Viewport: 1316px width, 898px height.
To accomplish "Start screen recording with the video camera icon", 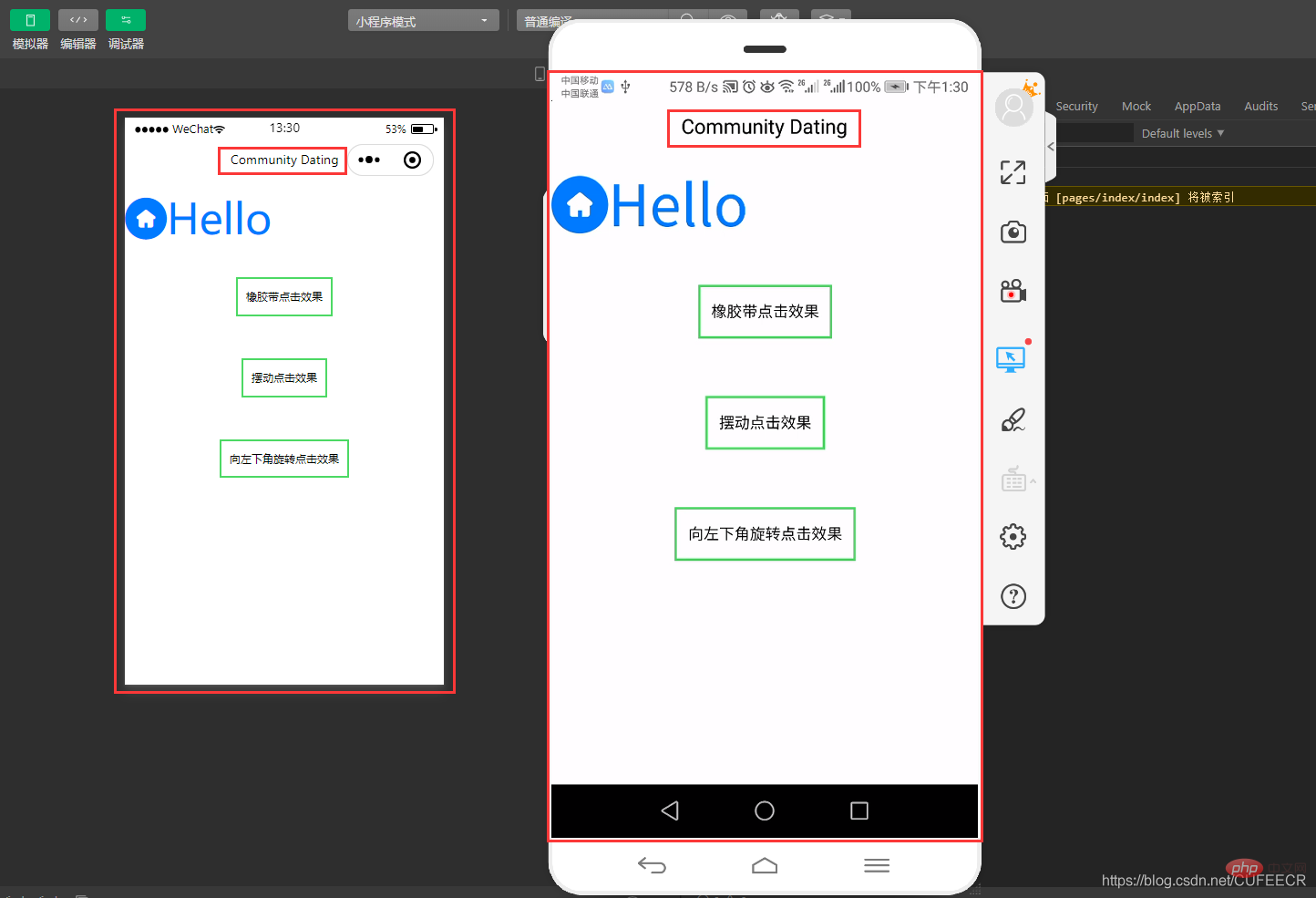I will (x=1013, y=291).
